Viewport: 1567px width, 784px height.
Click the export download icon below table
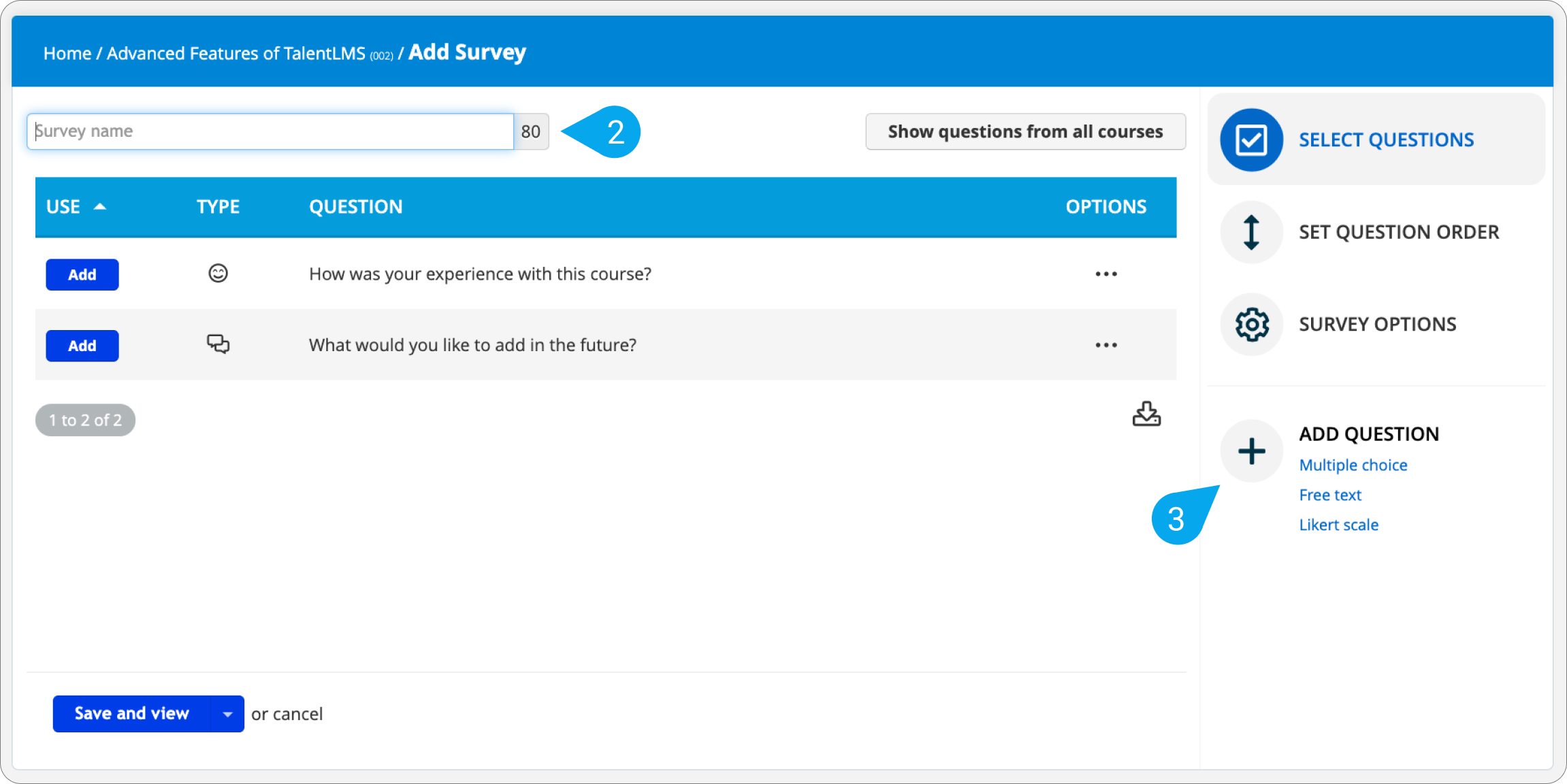1146,414
